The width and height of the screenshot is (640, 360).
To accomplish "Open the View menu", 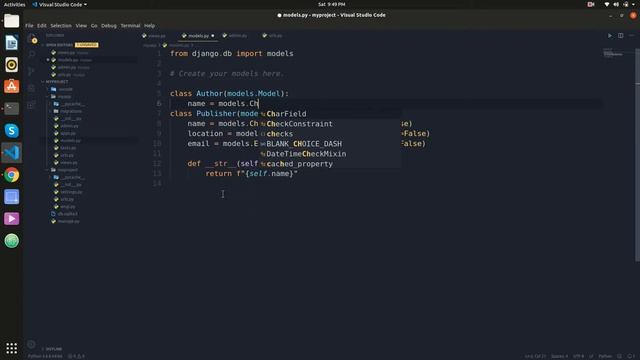I will pos(81,25).
